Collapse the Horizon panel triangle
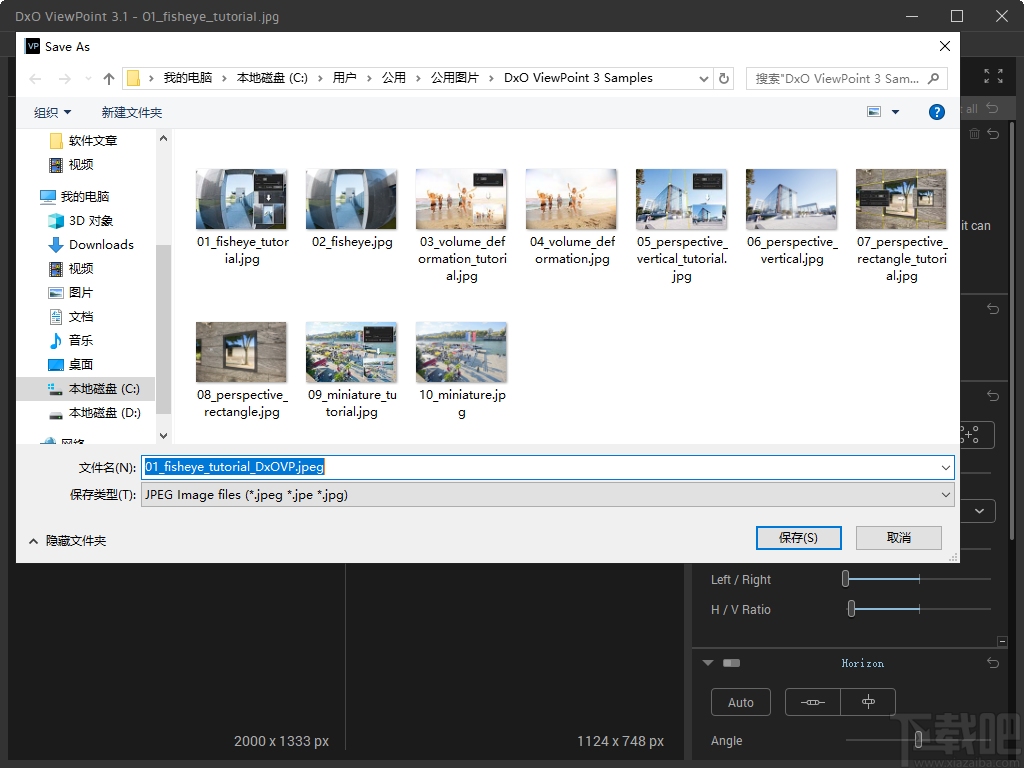This screenshot has height=768, width=1024. coord(708,663)
